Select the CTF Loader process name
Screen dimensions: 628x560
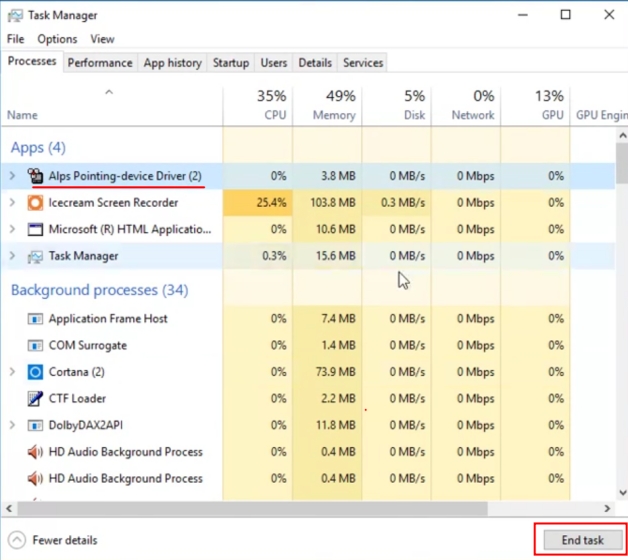tap(77, 399)
